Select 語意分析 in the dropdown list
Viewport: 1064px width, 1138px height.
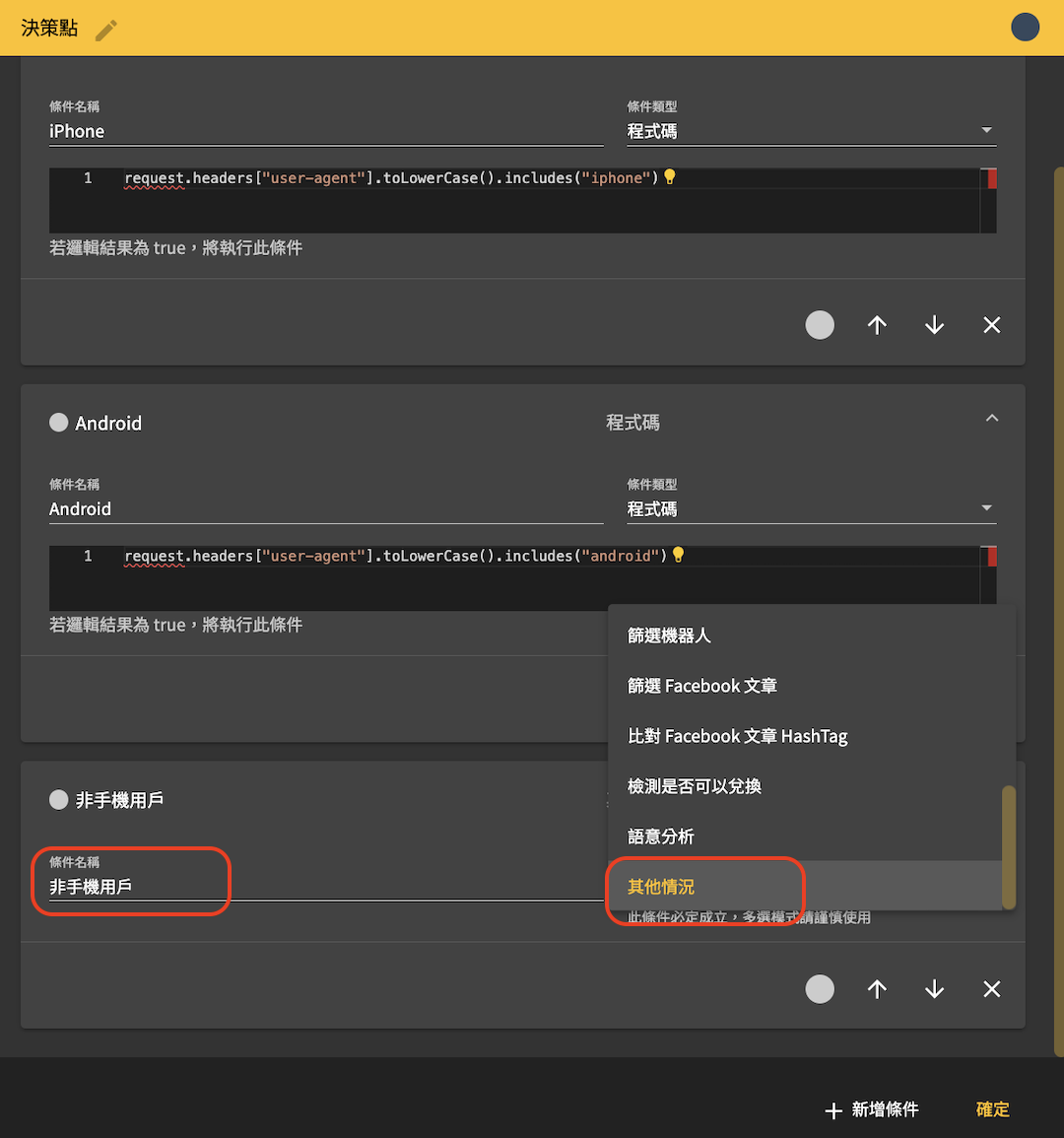[805, 837]
